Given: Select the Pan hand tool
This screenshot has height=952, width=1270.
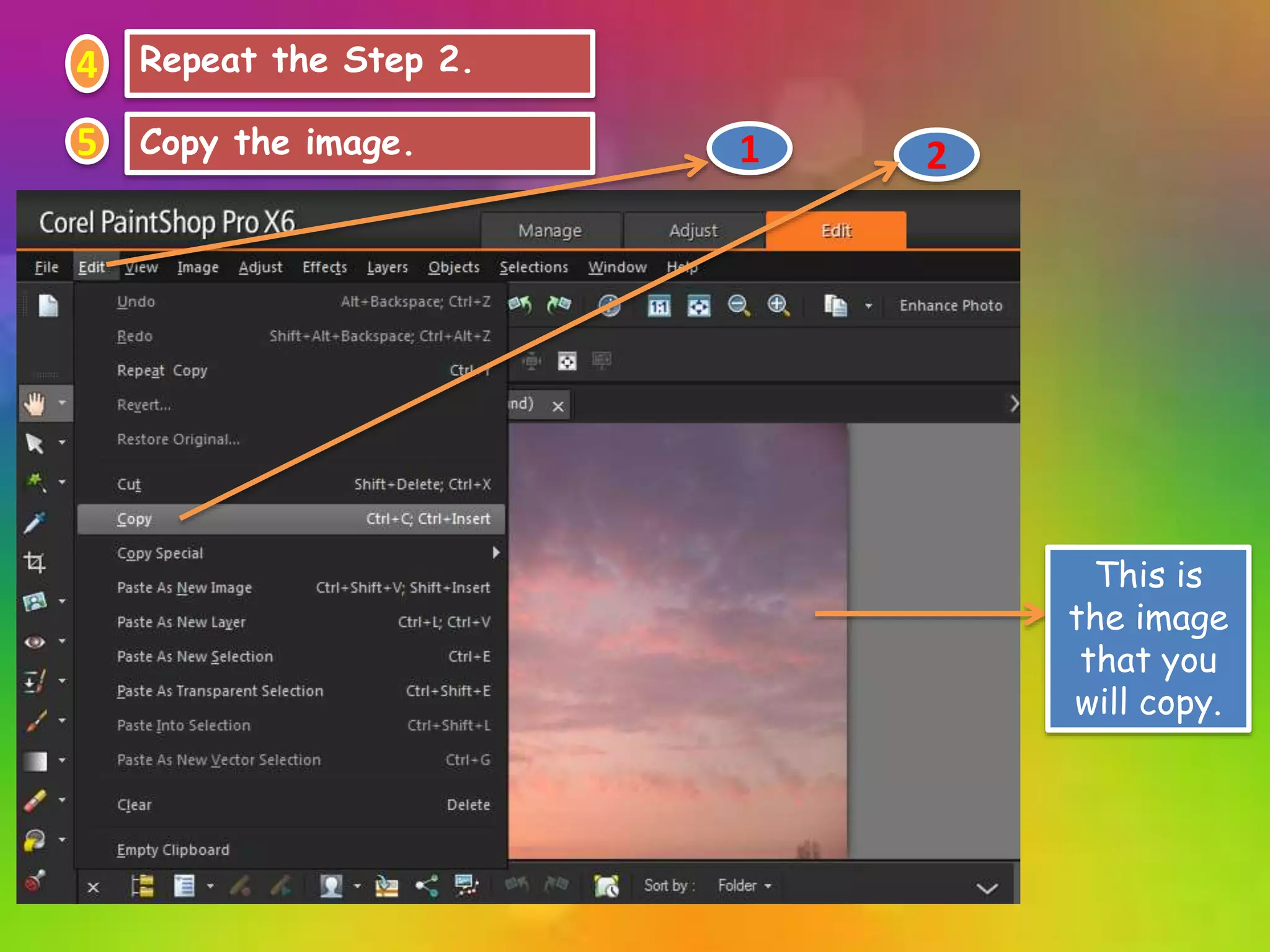Looking at the screenshot, I should tap(35, 403).
